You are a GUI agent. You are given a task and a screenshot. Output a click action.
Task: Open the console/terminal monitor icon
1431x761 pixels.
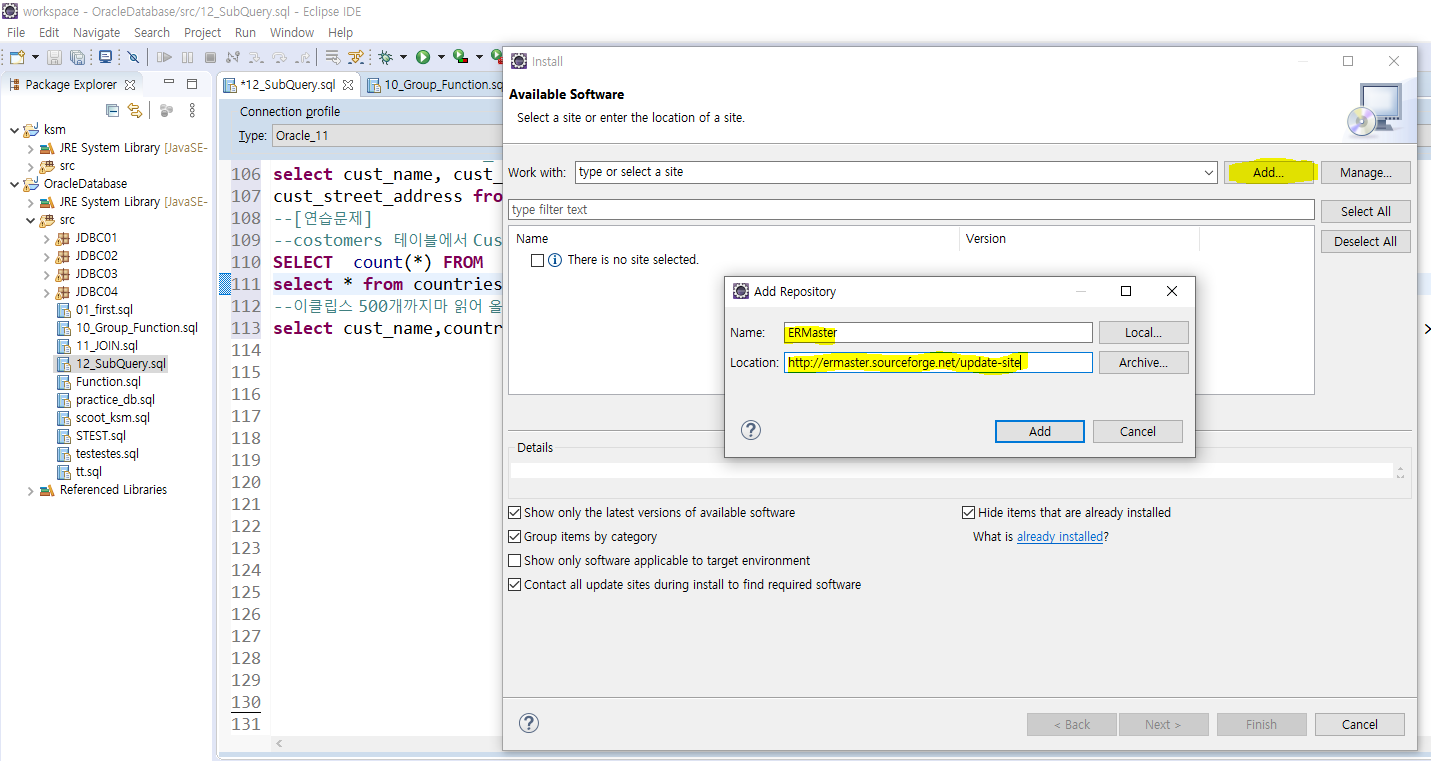click(105, 57)
